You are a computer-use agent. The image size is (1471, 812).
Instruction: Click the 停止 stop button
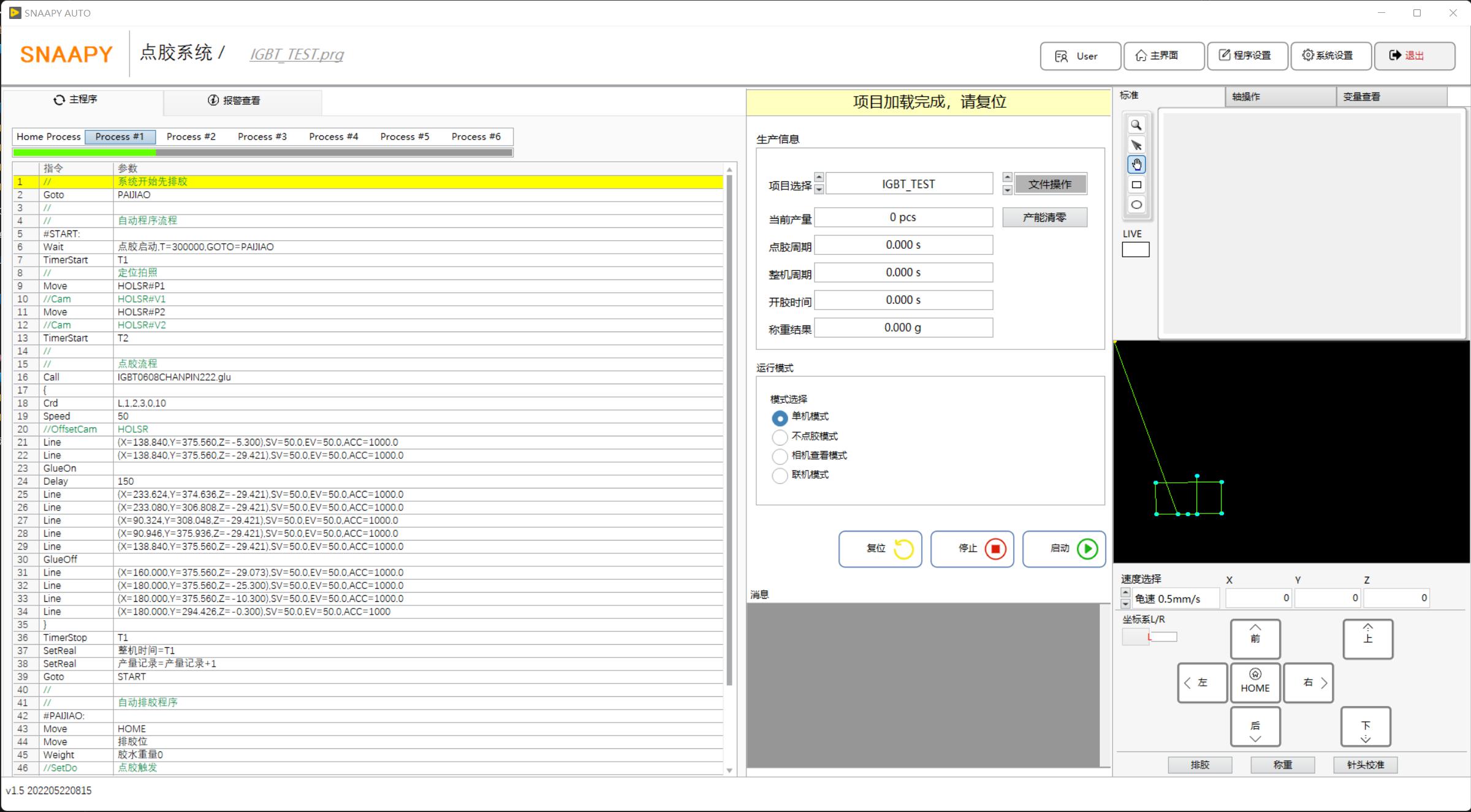[x=972, y=548]
